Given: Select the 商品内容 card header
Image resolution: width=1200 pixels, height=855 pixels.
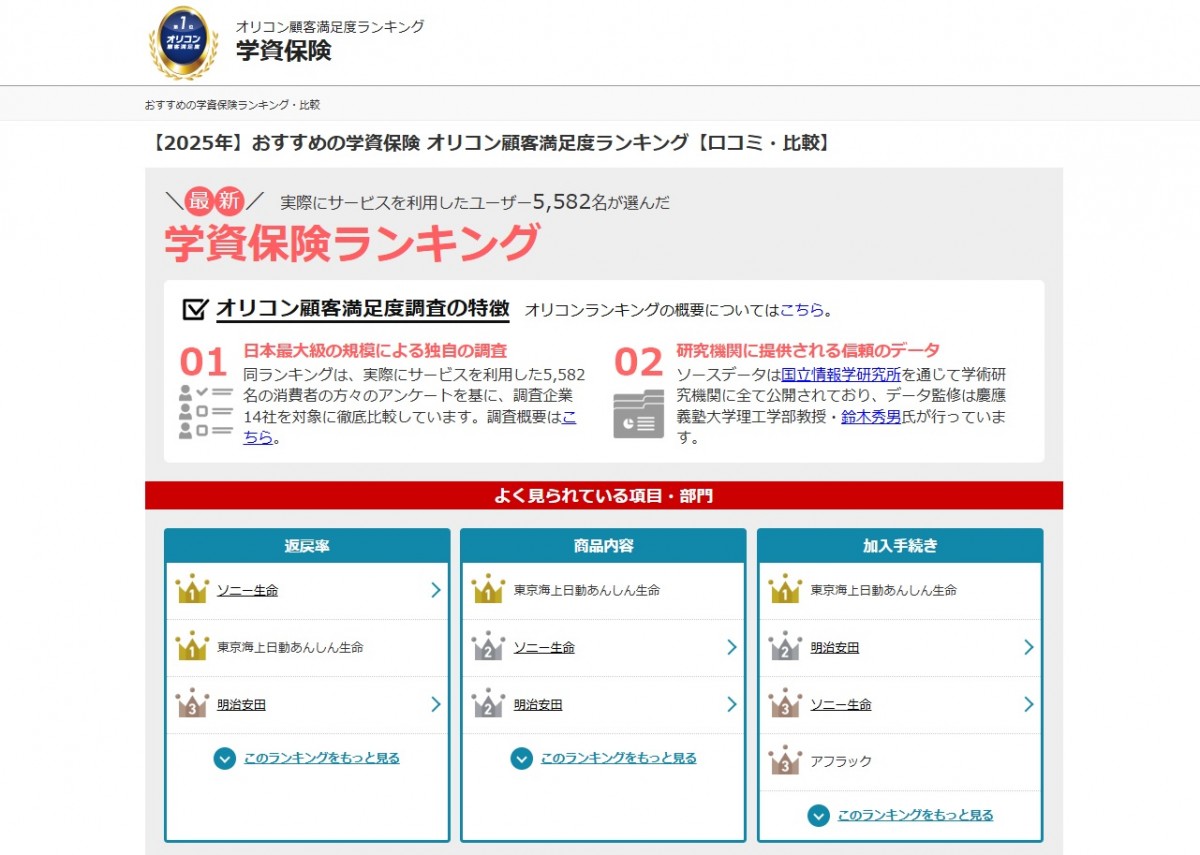Looking at the screenshot, I should 603,546.
